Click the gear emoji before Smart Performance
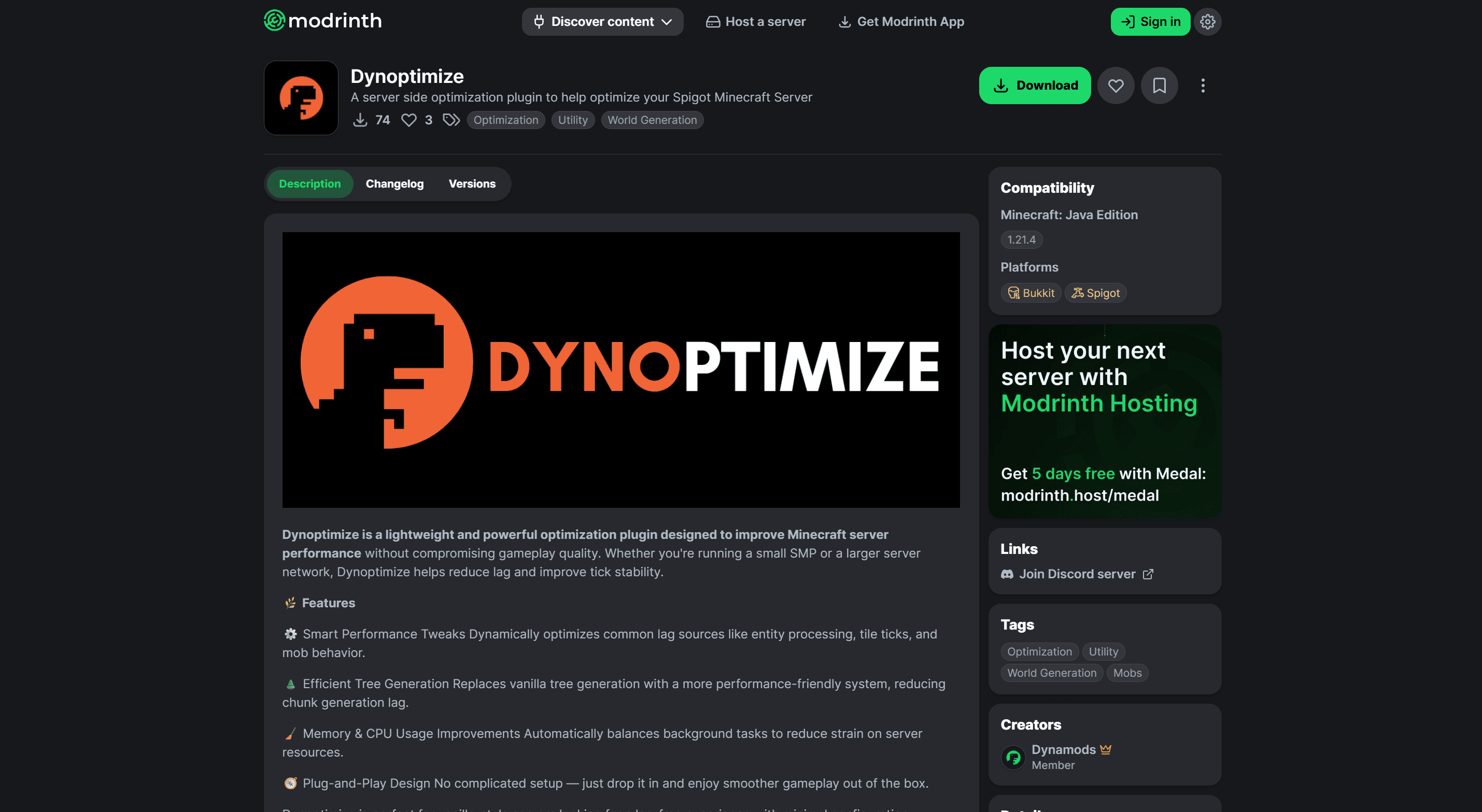 (290, 634)
